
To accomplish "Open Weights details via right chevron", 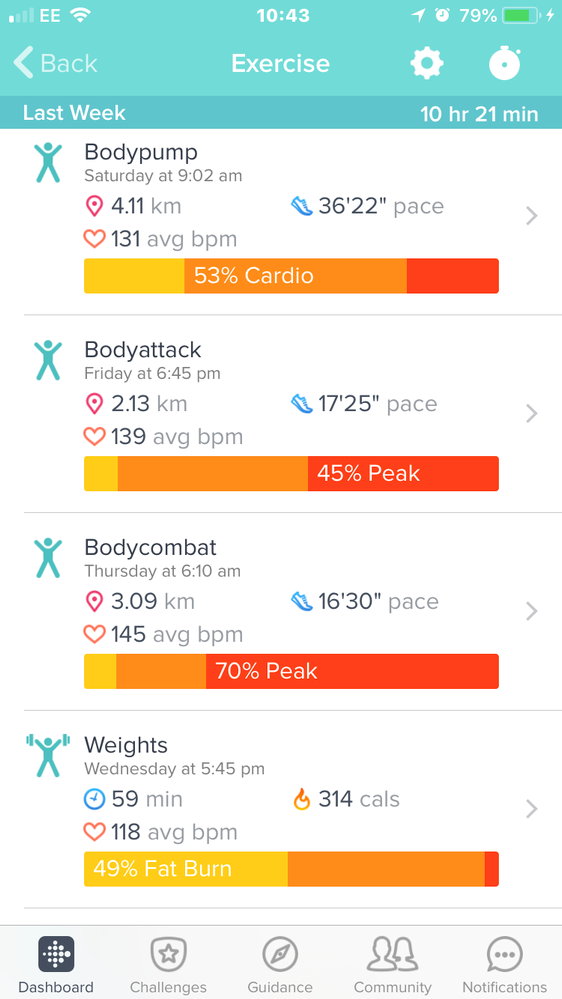I will (x=532, y=809).
